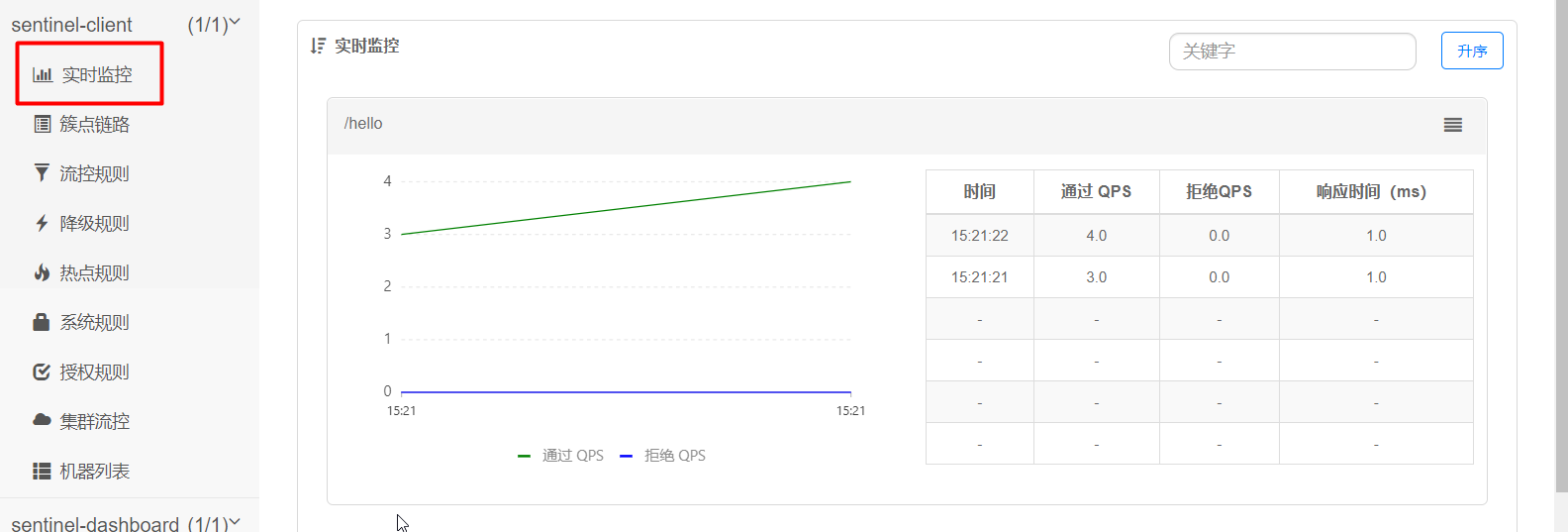Click the lightning bolt icon for 降级规则

coord(42,223)
